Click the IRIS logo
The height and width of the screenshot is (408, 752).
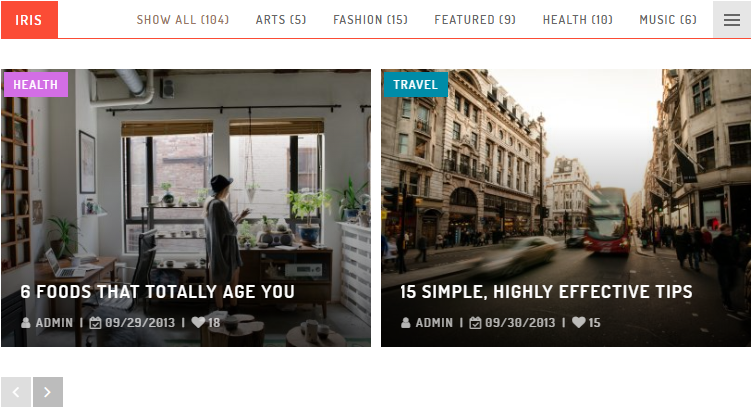click(29, 20)
